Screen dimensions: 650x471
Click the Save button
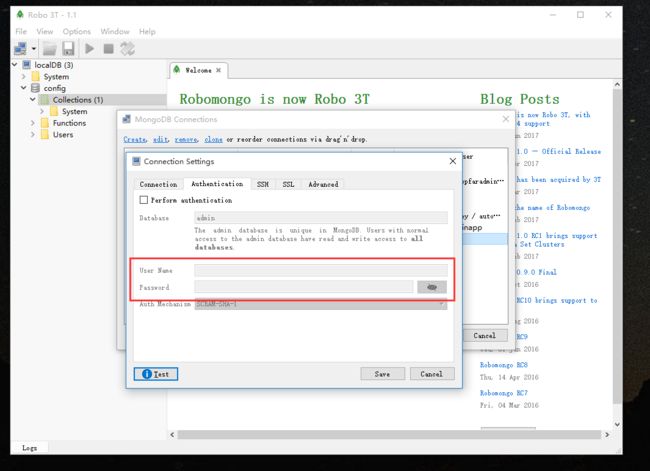tap(382, 374)
